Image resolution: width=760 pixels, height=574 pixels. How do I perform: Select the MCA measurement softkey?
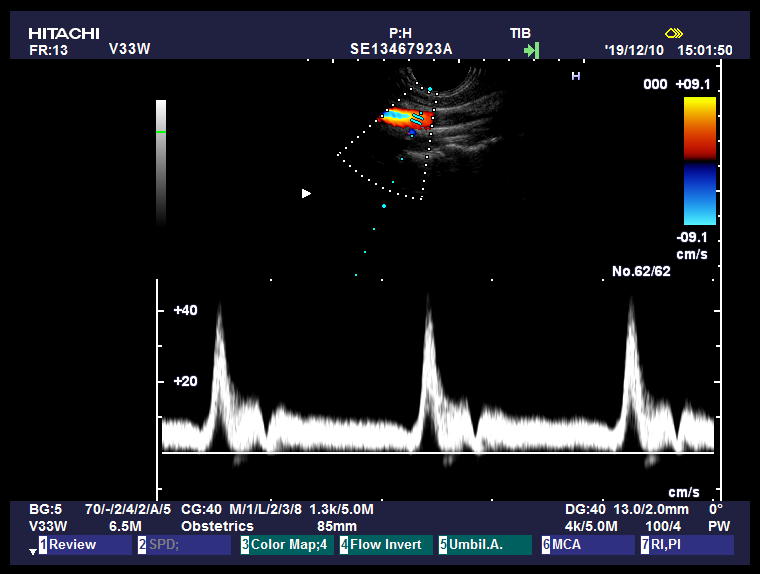coord(586,545)
